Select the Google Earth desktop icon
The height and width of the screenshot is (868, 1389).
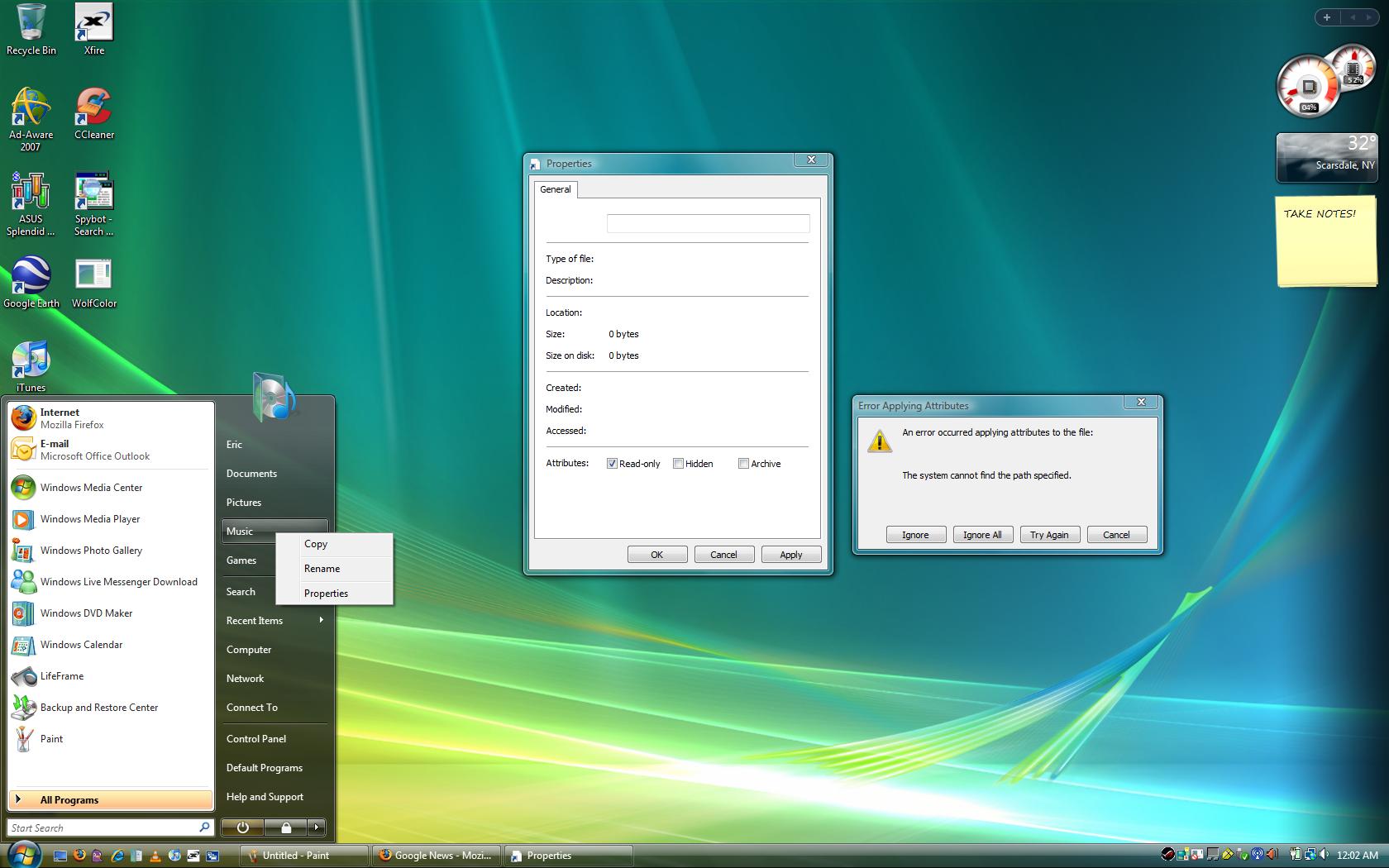point(31,283)
